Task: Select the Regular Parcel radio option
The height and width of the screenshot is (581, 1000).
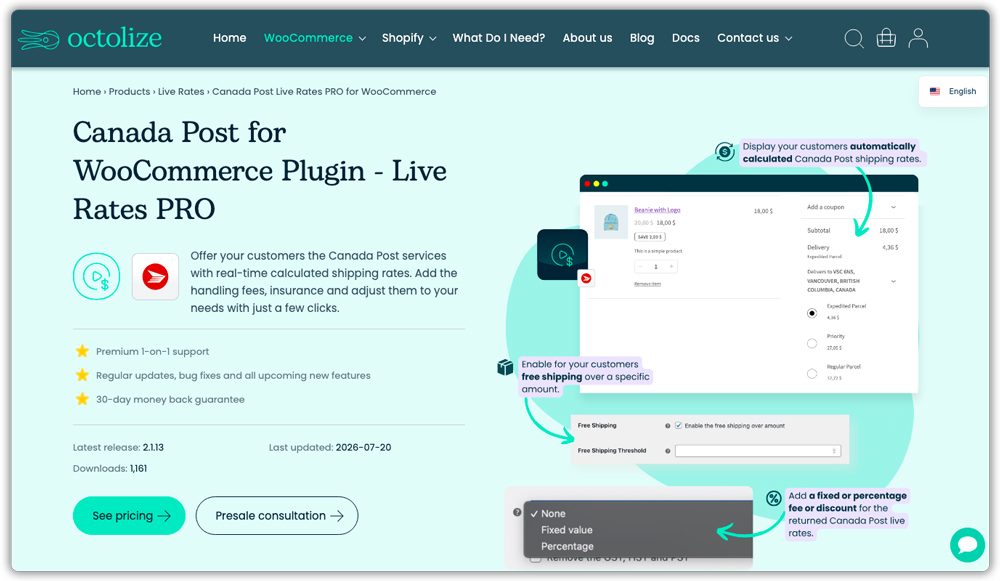Action: (812, 374)
